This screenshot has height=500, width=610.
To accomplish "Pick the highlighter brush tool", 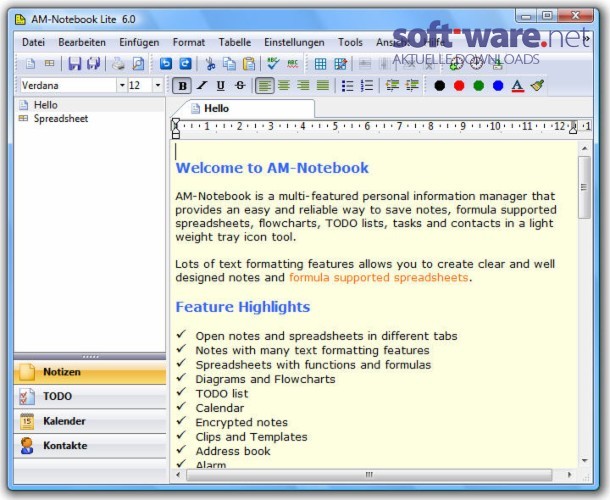I will [x=537, y=86].
